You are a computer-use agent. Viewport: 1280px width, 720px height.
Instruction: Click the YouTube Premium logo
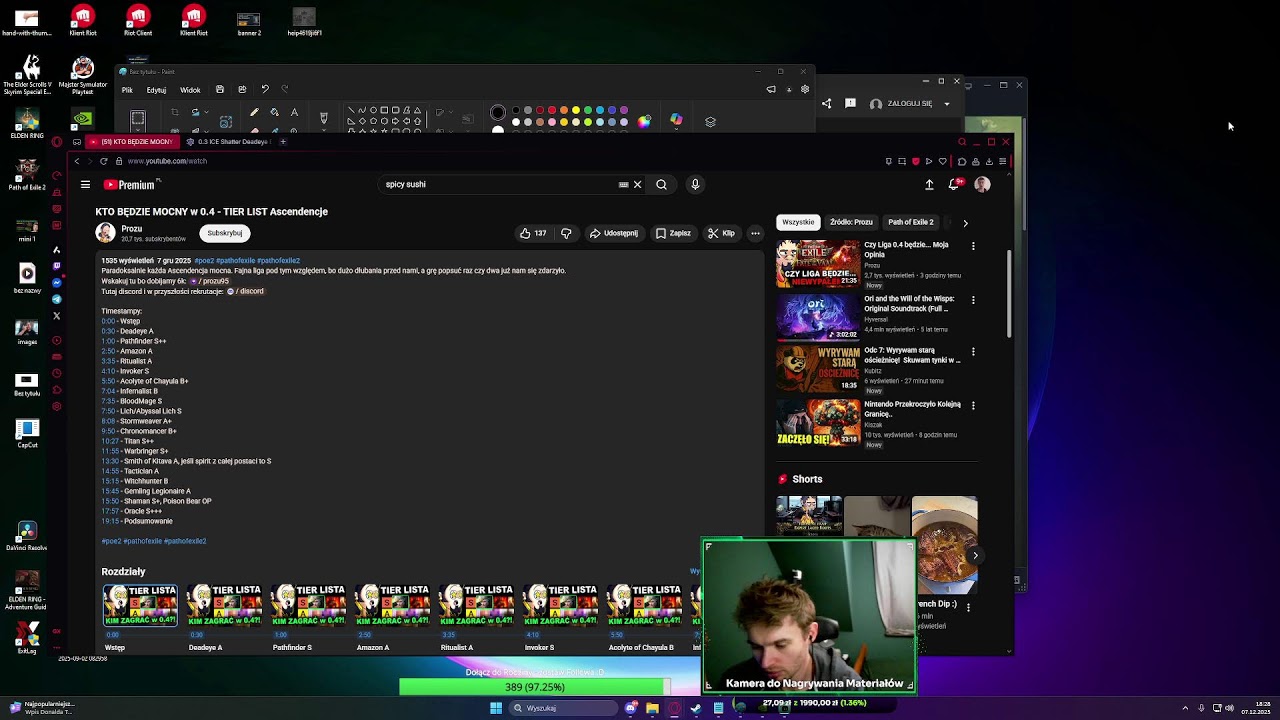click(132, 184)
